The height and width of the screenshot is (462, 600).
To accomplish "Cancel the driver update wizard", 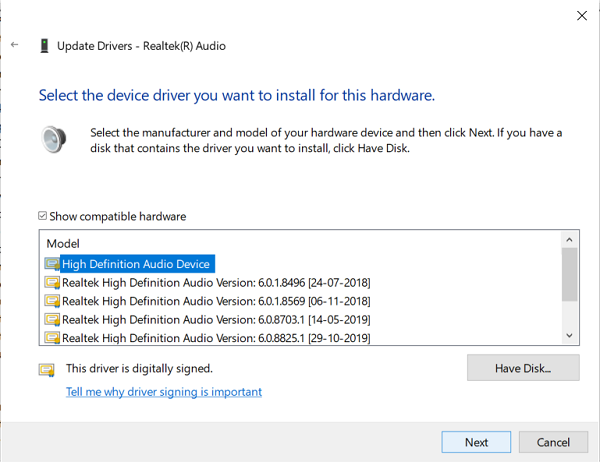I will coord(553,442).
